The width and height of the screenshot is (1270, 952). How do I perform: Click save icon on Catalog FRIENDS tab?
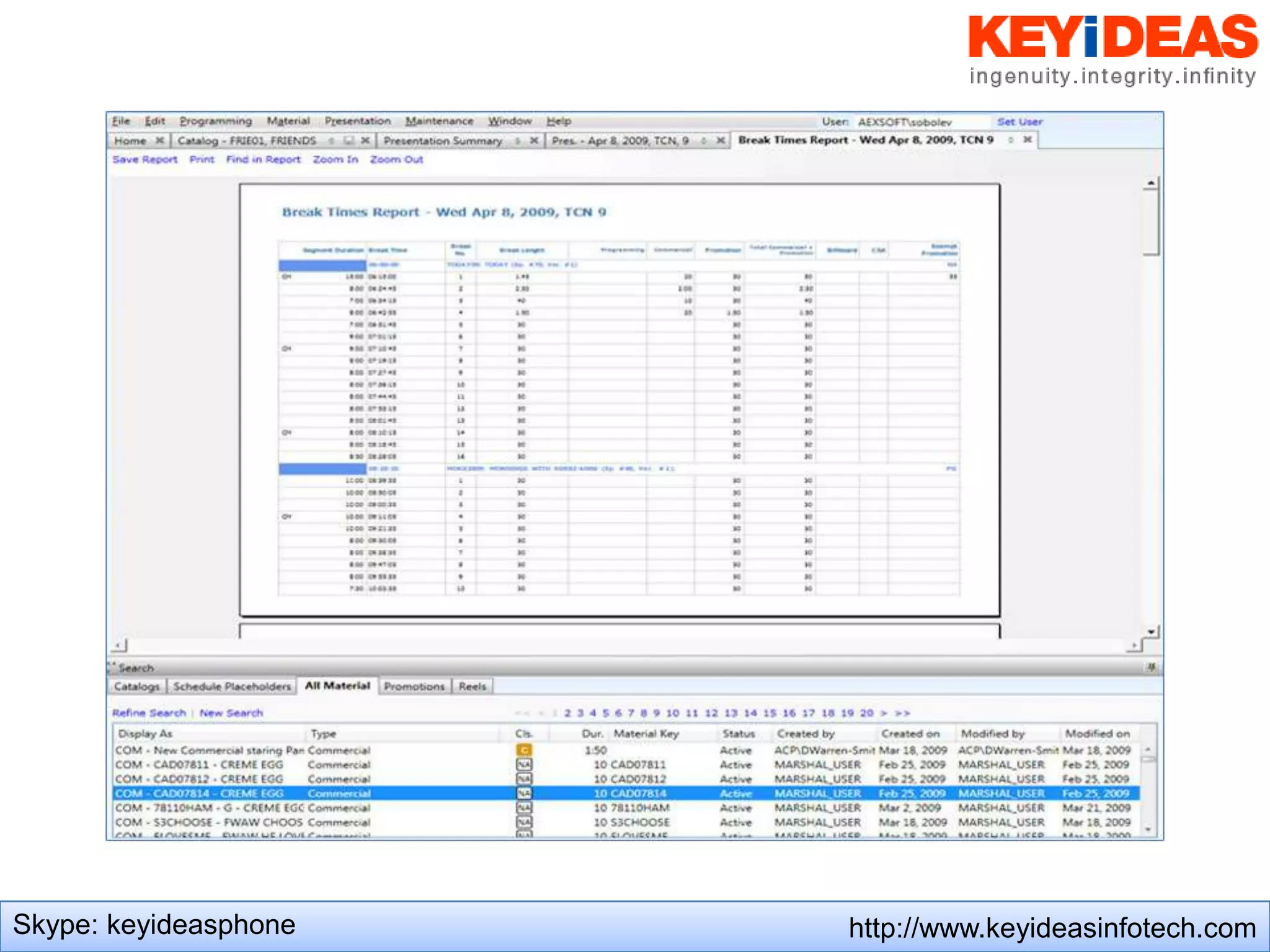pyautogui.click(x=349, y=141)
